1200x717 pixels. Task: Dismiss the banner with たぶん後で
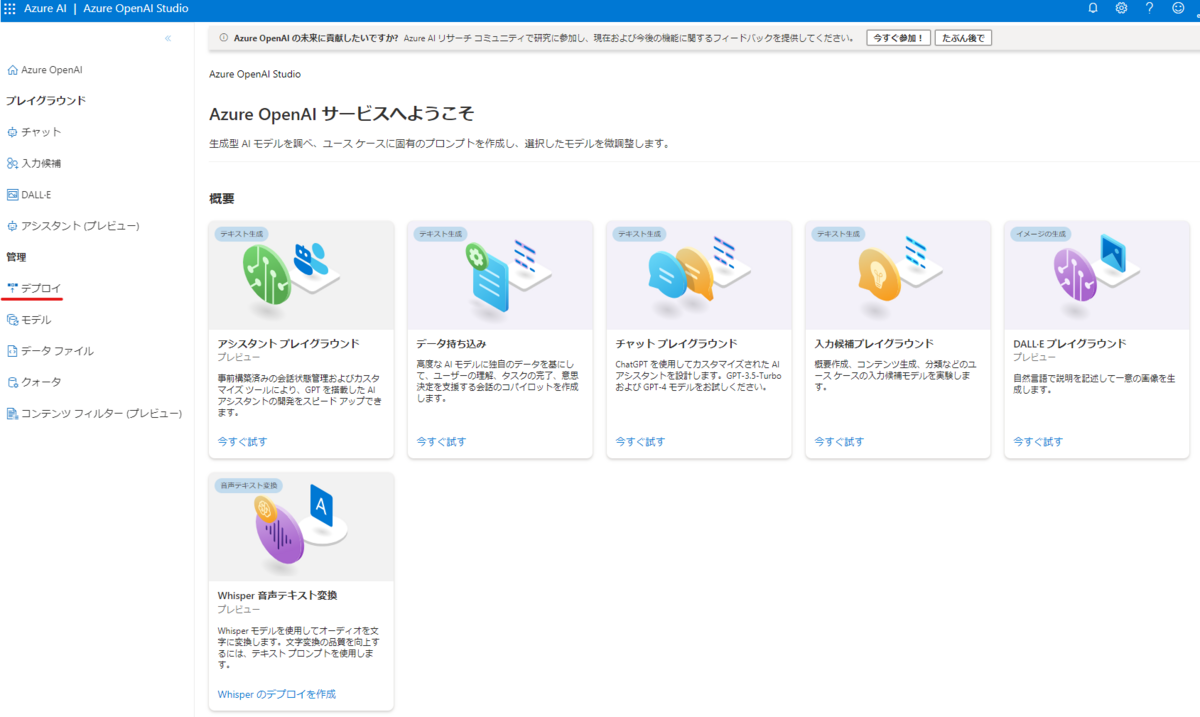pyautogui.click(x=964, y=37)
